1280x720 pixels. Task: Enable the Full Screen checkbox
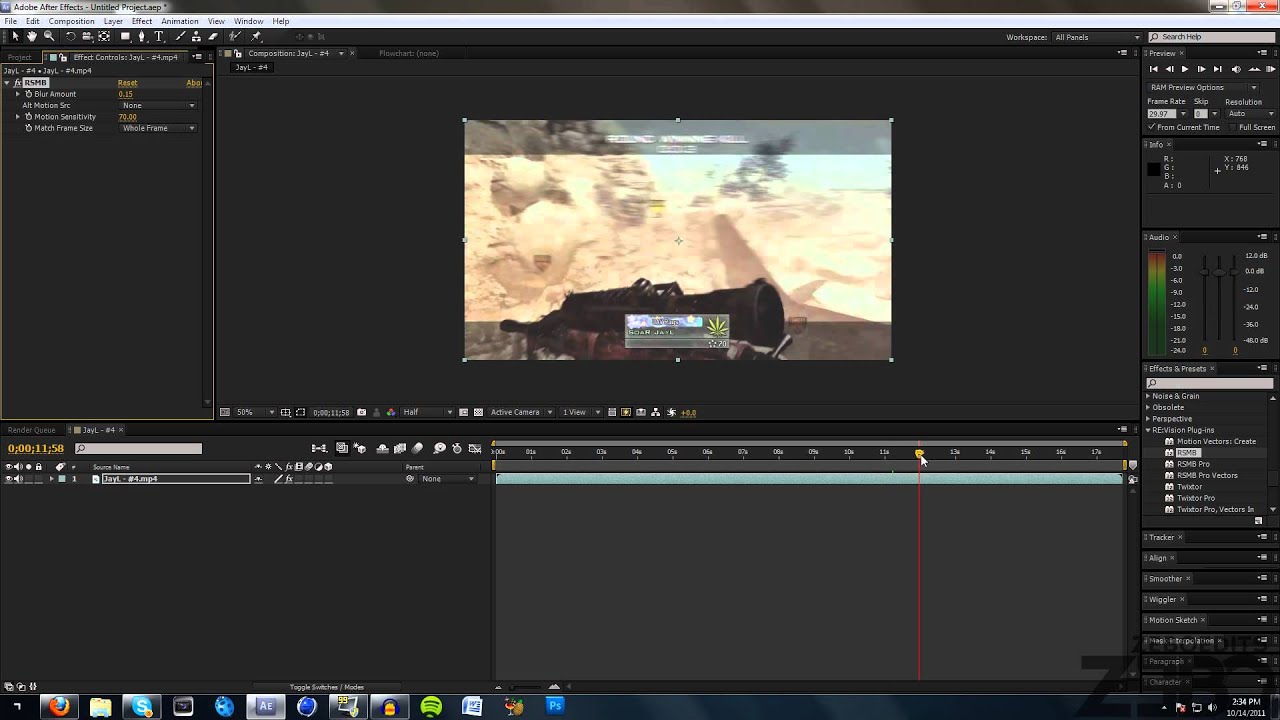point(1233,128)
